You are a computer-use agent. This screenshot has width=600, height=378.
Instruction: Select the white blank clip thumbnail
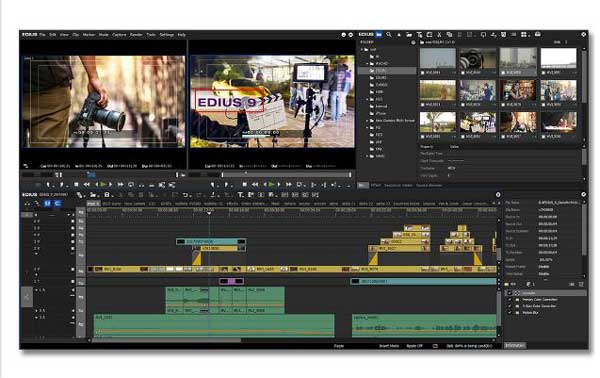coord(558,59)
